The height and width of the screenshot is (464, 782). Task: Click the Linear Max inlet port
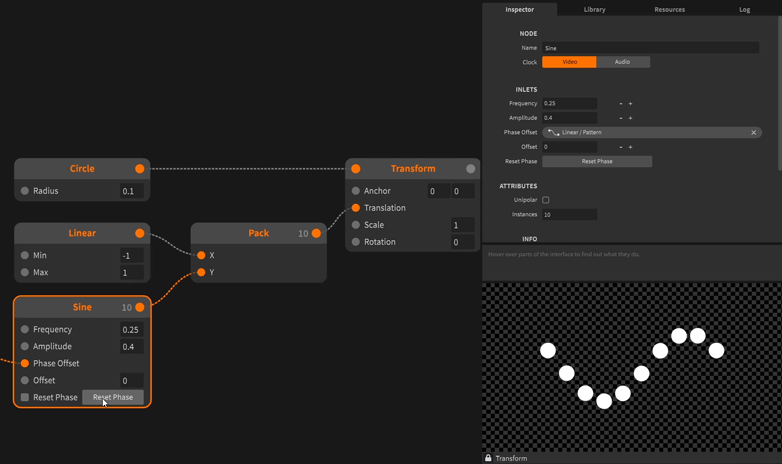[x=24, y=272]
